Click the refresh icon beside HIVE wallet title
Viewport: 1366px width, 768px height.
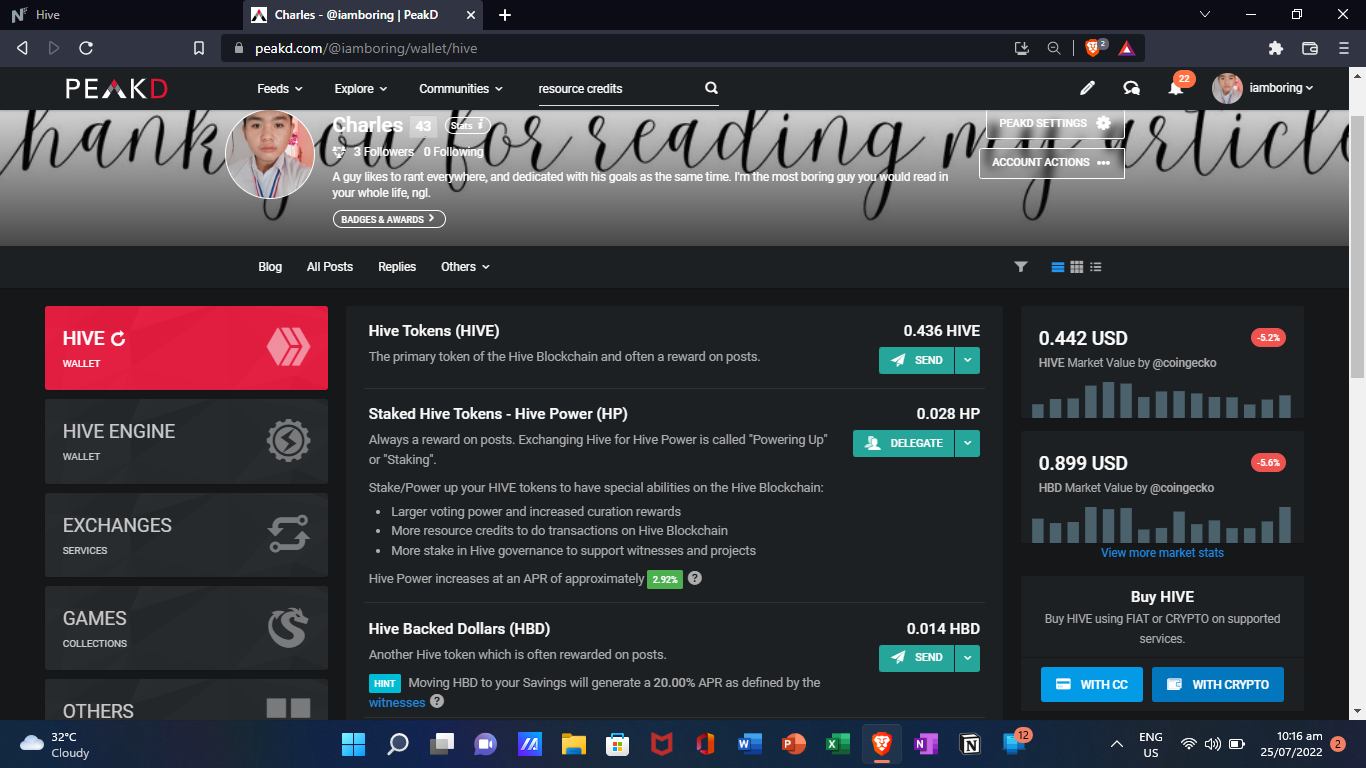(x=118, y=339)
